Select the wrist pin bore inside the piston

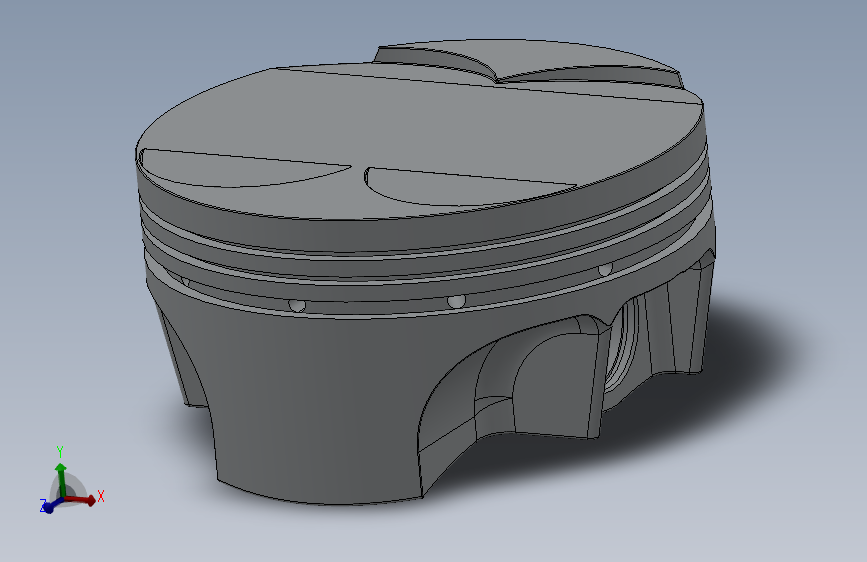[x=623, y=346]
